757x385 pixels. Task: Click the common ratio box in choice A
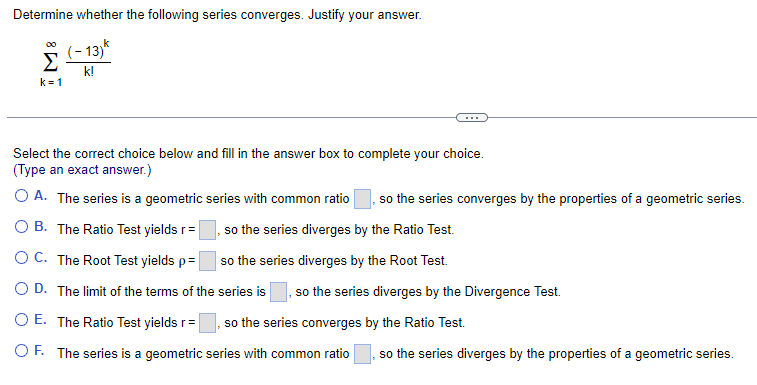(363, 199)
